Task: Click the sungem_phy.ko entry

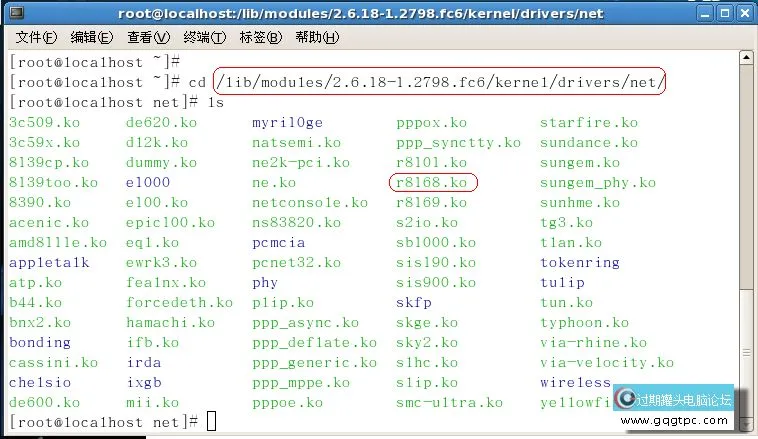Action: tap(598, 183)
